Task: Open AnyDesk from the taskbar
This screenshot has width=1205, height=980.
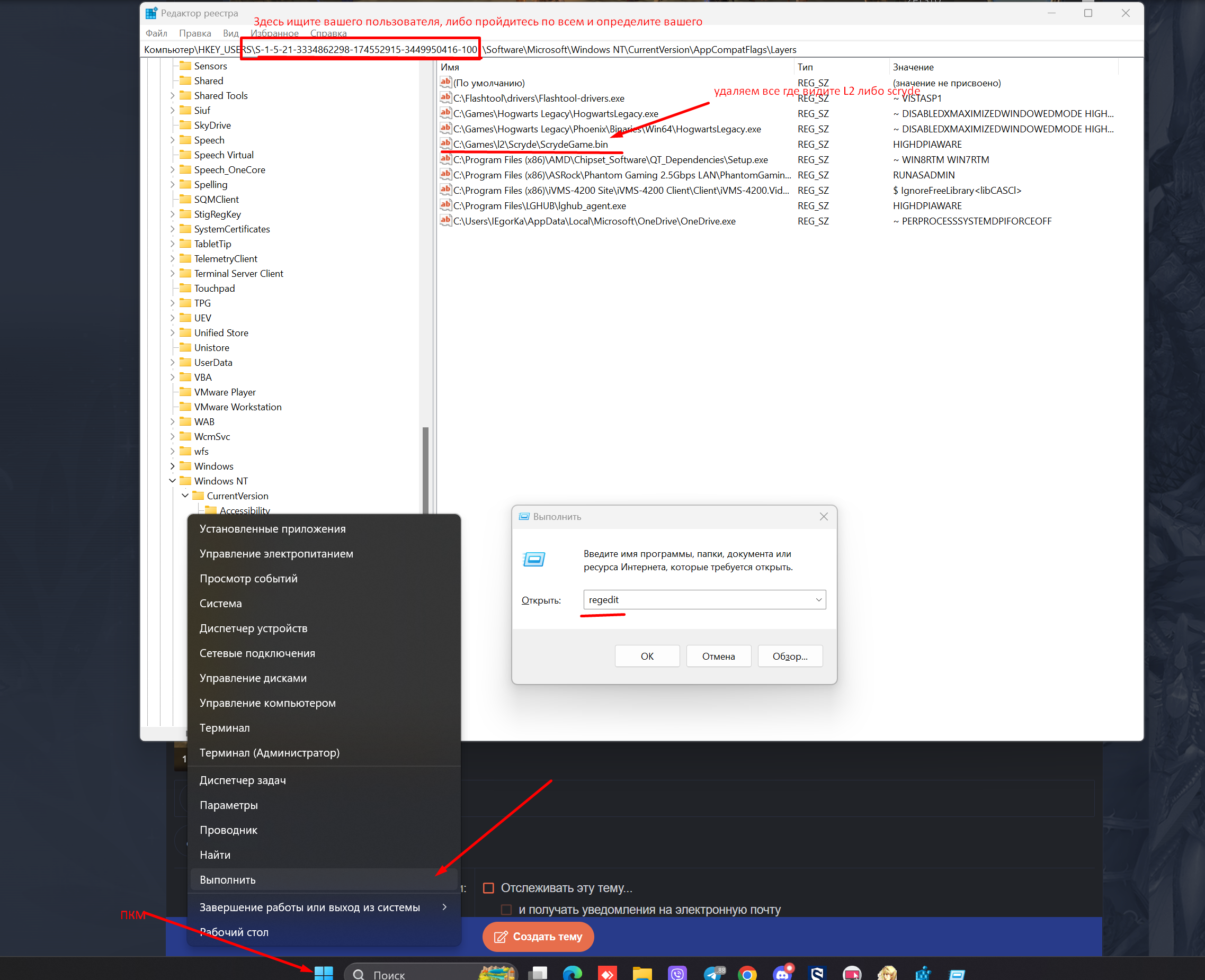Action: pyautogui.click(x=607, y=973)
